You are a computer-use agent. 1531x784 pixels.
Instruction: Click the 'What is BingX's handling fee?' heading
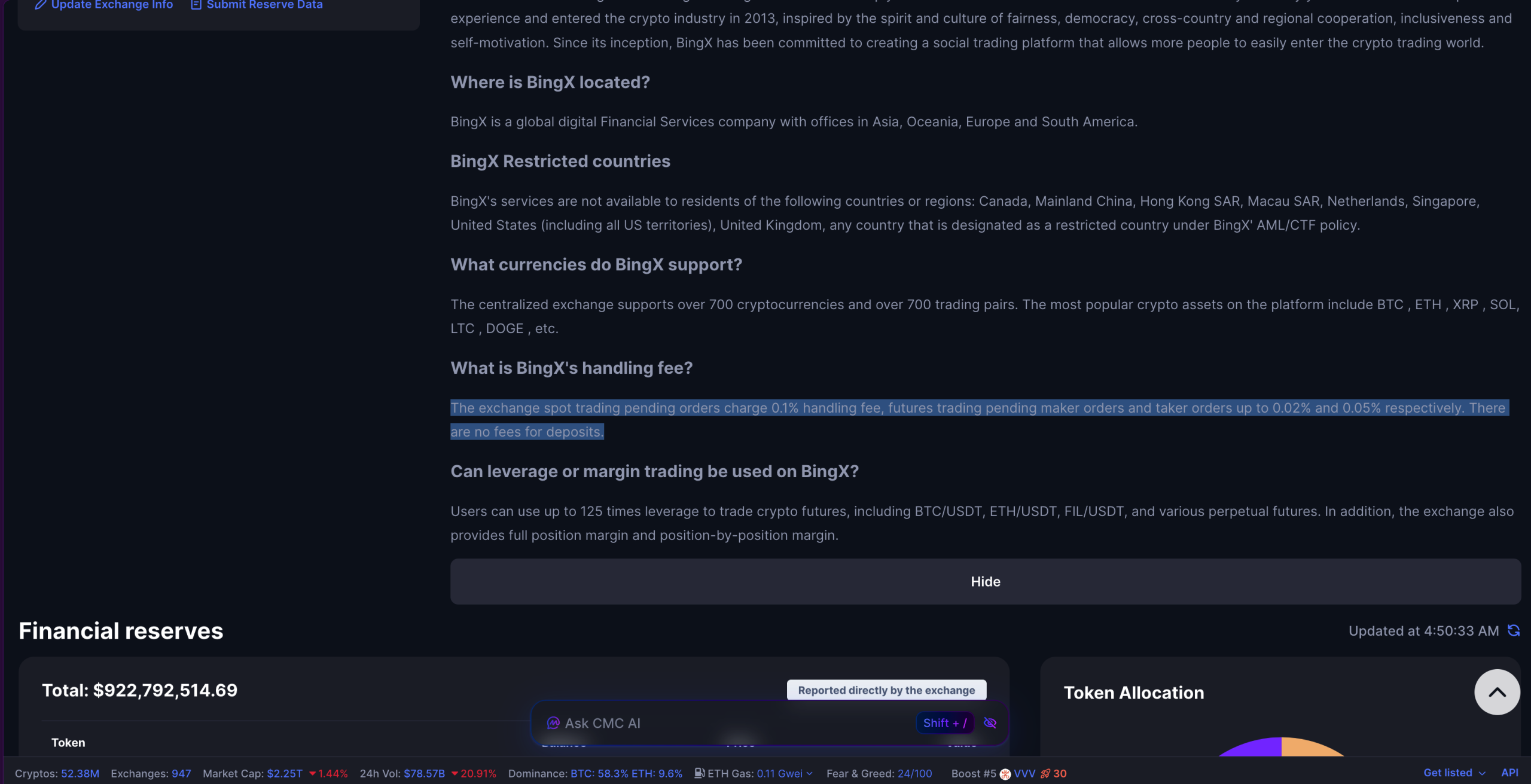tap(572, 368)
